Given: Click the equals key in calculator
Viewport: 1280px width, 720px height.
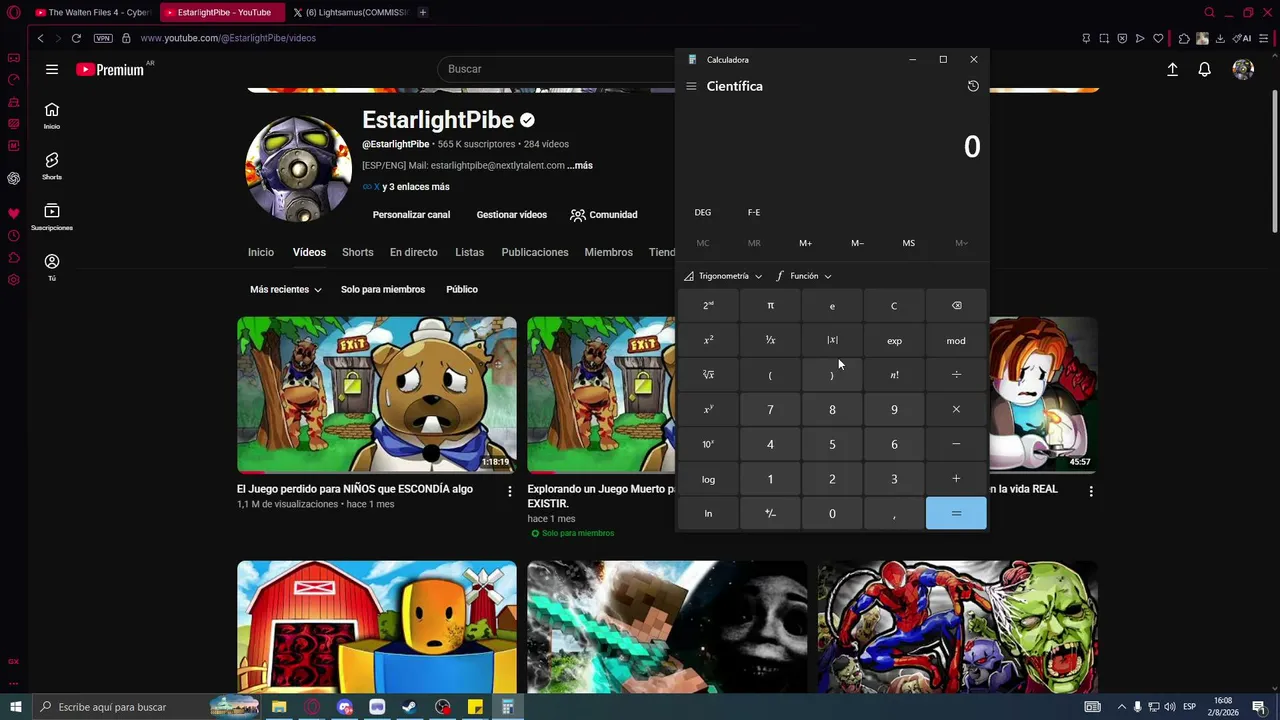Looking at the screenshot, I should click(956, 513).
